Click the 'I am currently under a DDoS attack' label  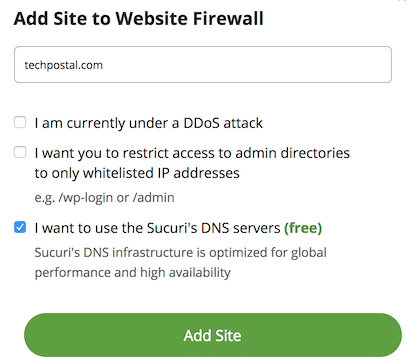149,123
